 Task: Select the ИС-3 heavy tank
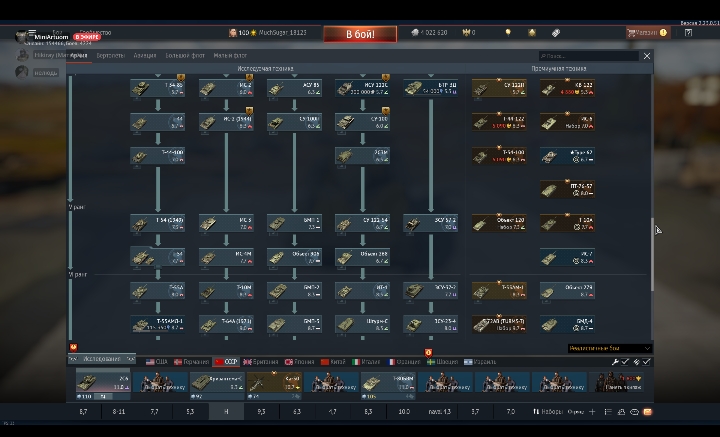click(x=226, y=223)
